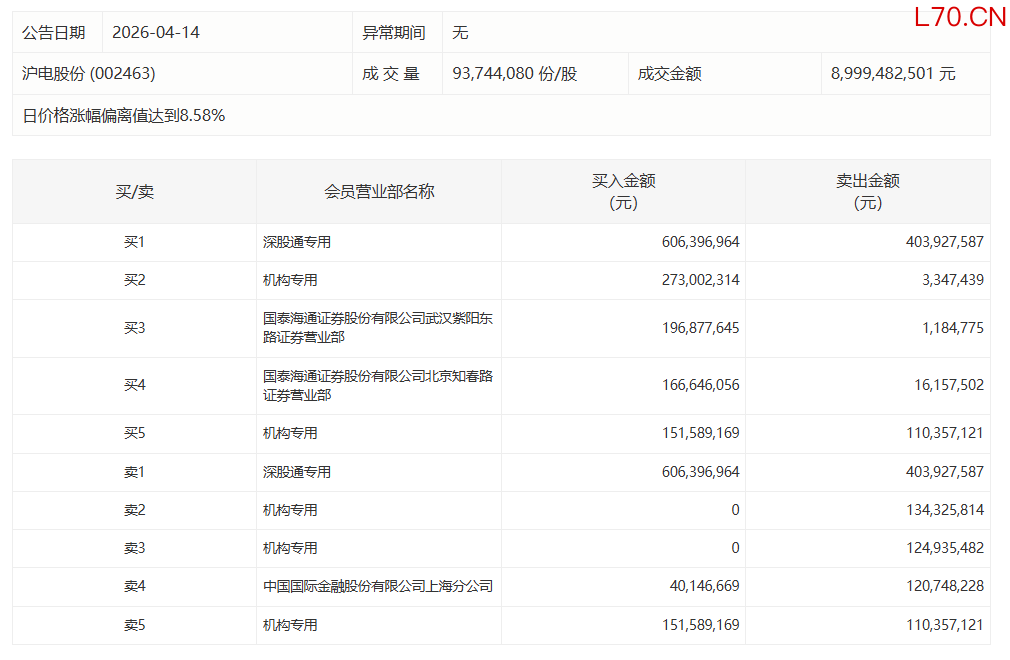Viewport: 1010px width, 660px height.
Task: Click the 日价格涨幅偏离值达到8.58% text
Action: coord(124,115)
